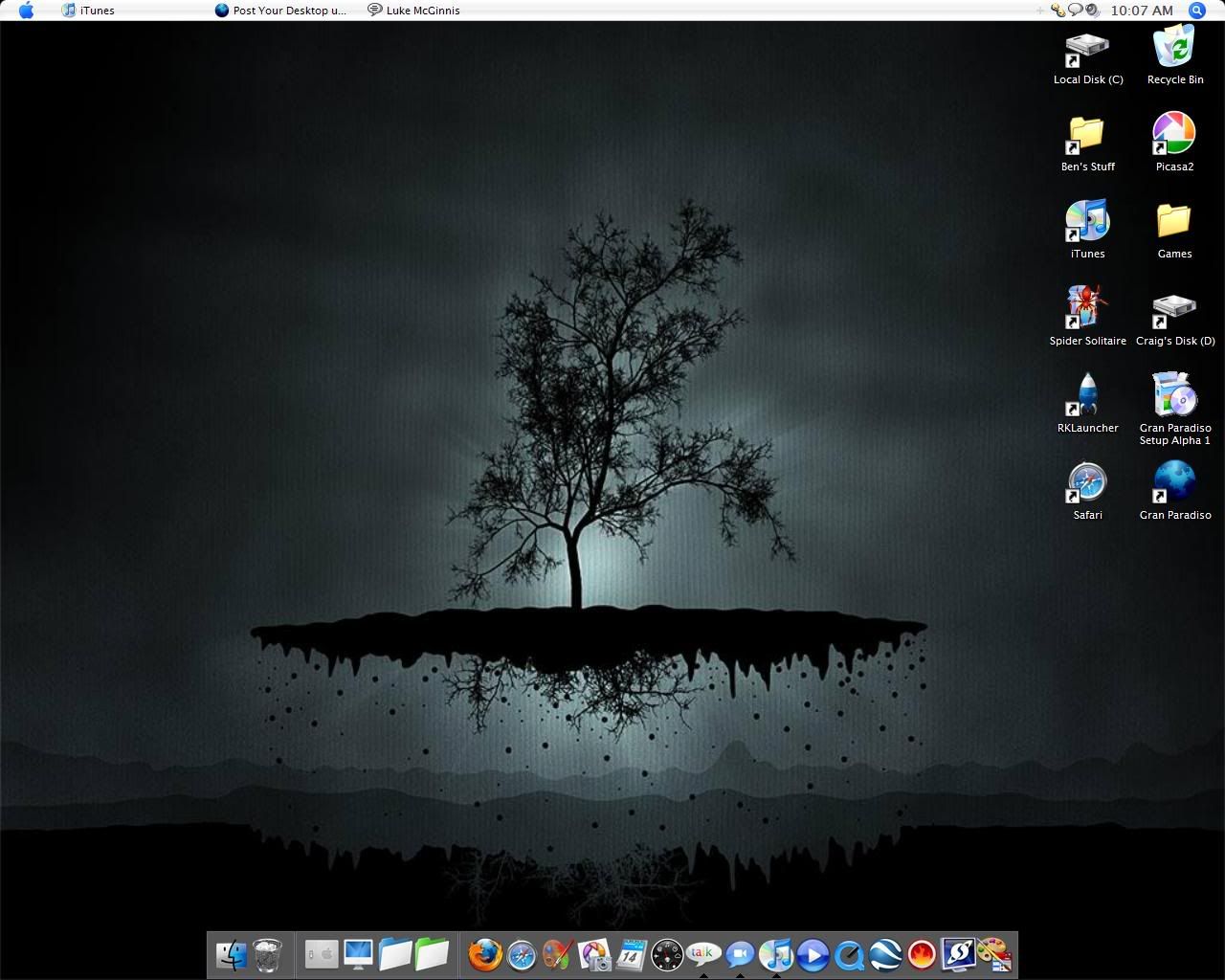Launch Picasa2 from the desktop
The width and height of the screenshot is (1225, 980).
click(x=1174, y=144)
